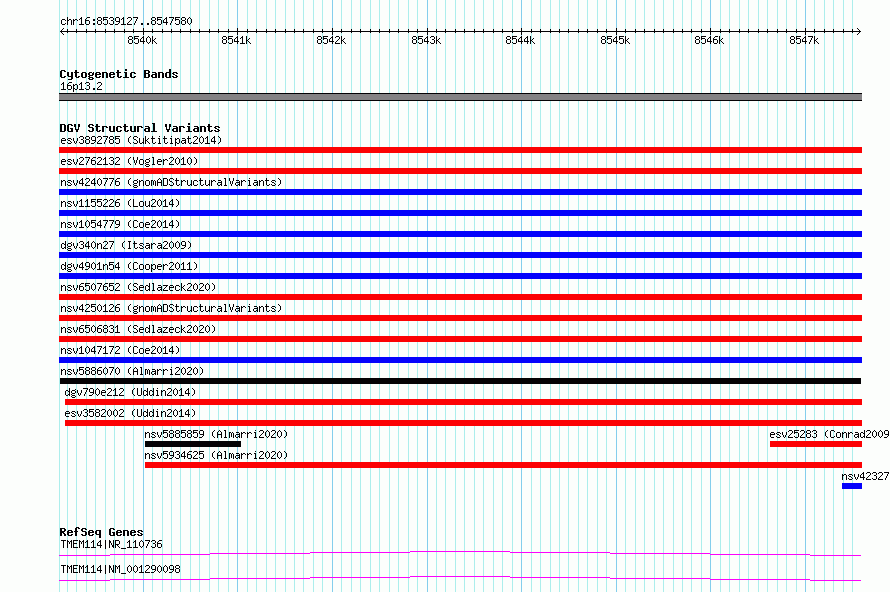
Task: Click the blue bar under nsv1054779
Action: click(460, 234)
